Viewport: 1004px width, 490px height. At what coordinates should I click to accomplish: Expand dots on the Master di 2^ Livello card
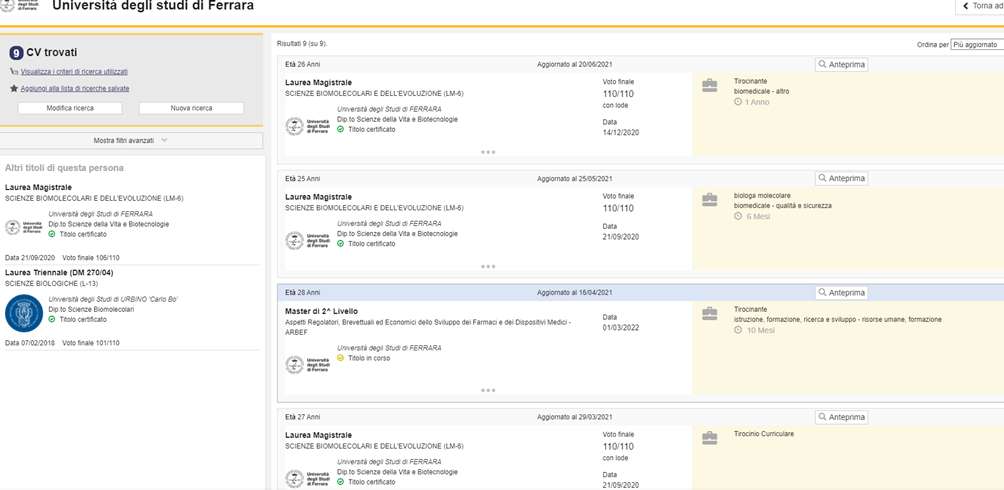click(488, 390)
